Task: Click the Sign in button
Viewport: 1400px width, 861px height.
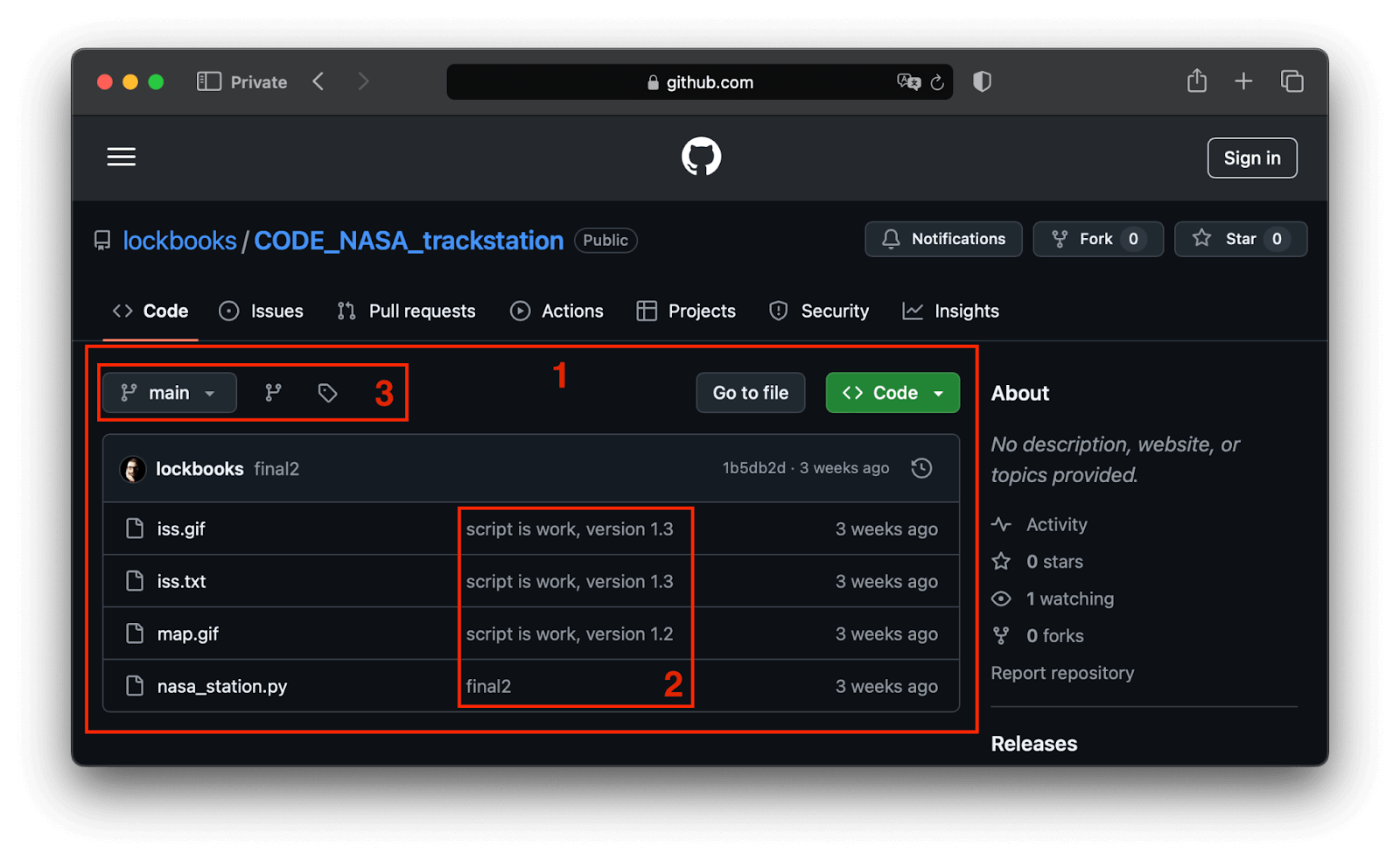Action: 1251,157
